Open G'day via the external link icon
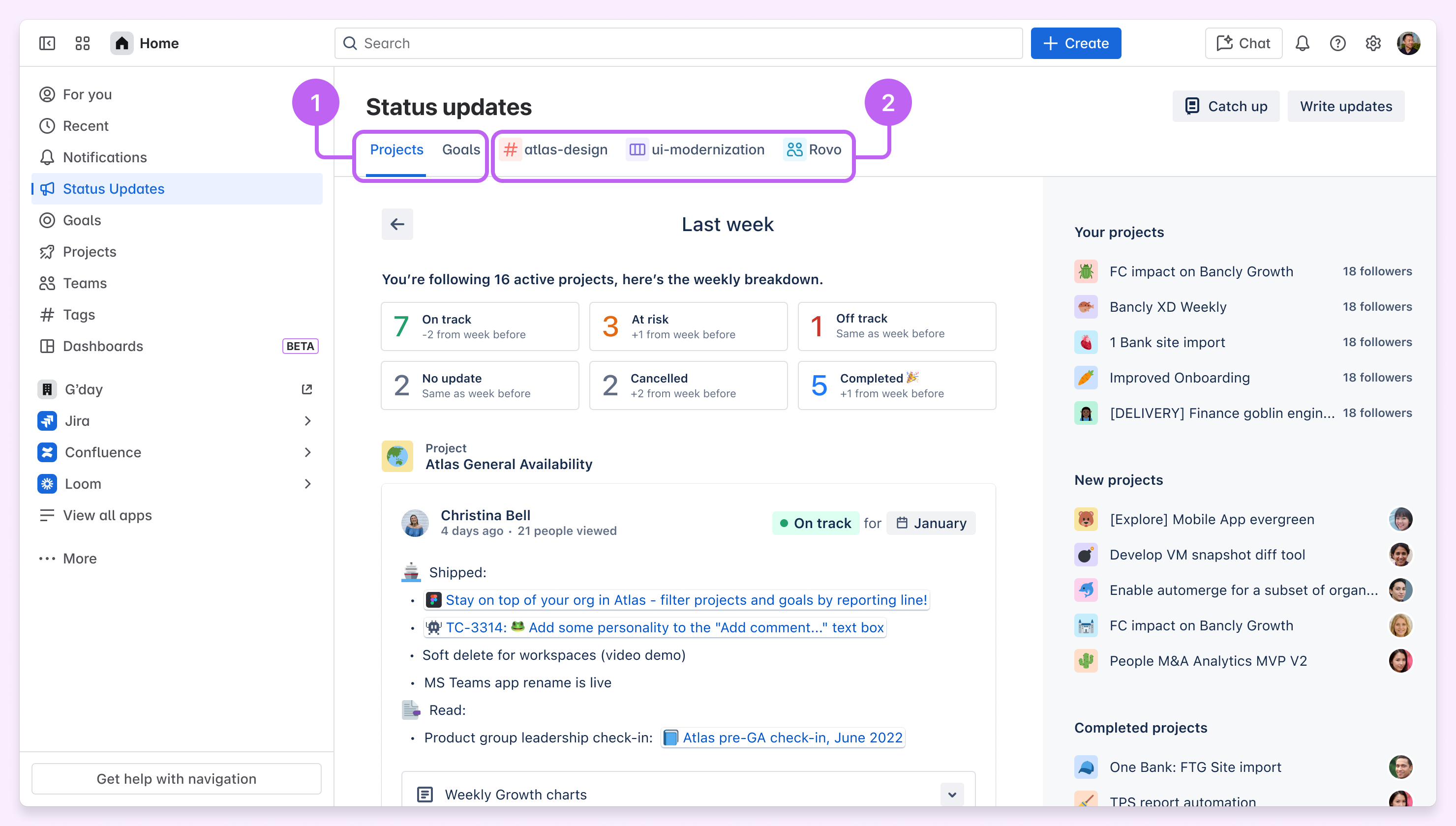This screenshot has height=826, width=1456. (307, 389)
